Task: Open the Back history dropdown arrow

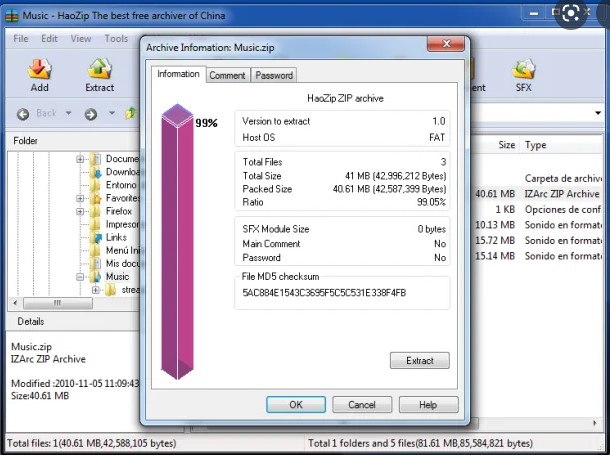Action: (68, 113)
